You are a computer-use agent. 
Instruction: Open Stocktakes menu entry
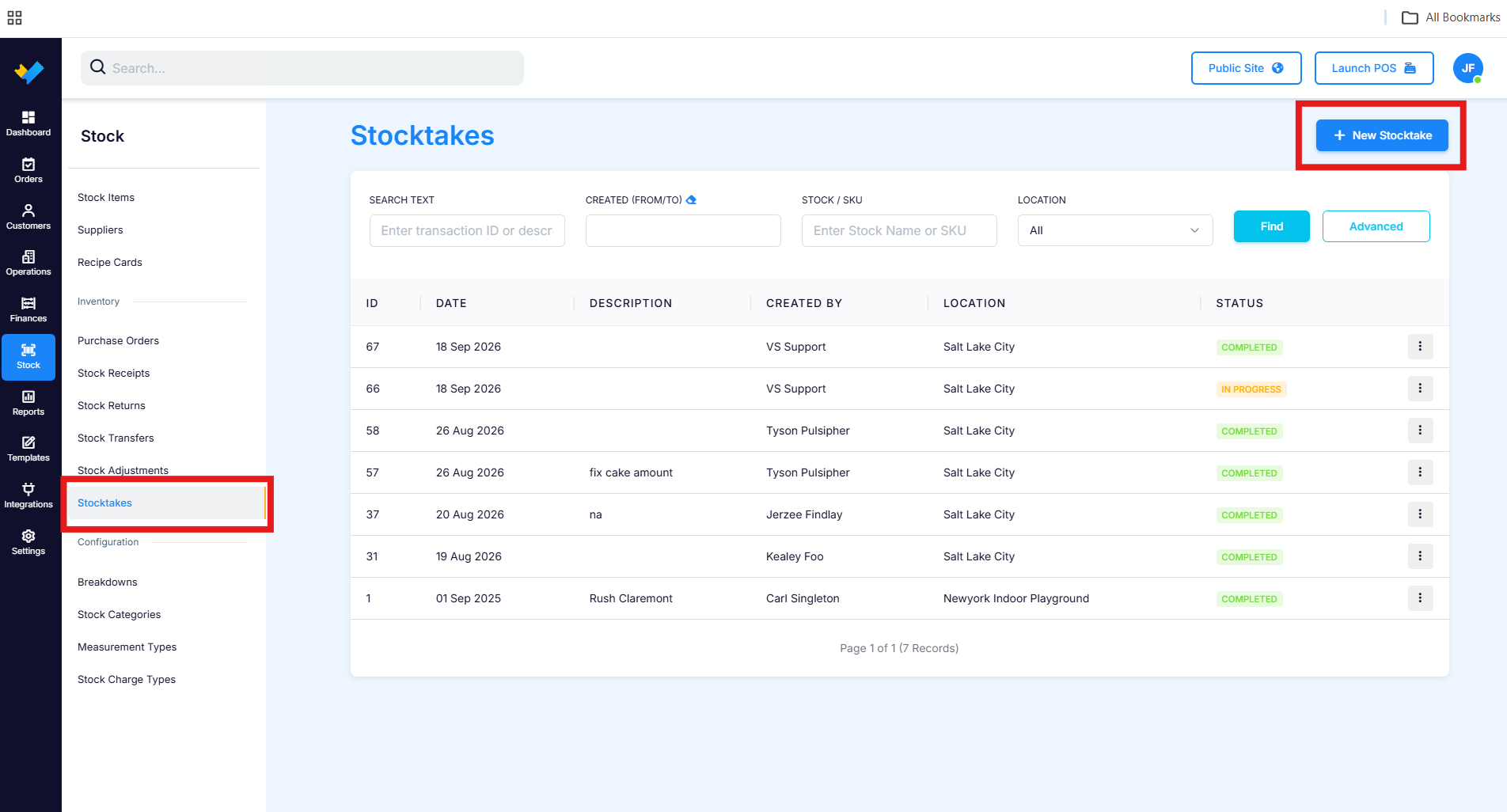[x=166, y=503]
